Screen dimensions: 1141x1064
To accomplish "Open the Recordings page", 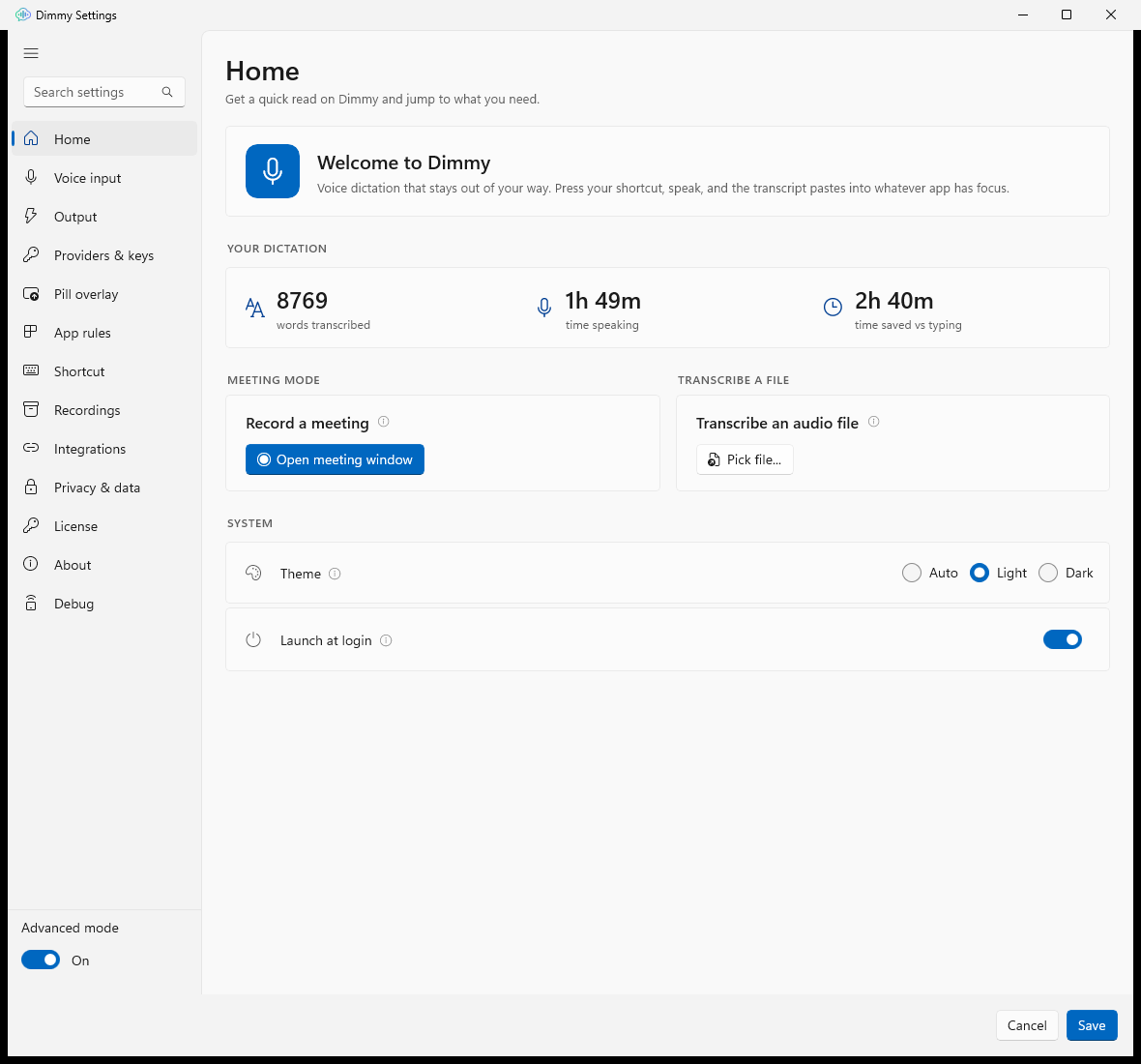I will point(104,410).
